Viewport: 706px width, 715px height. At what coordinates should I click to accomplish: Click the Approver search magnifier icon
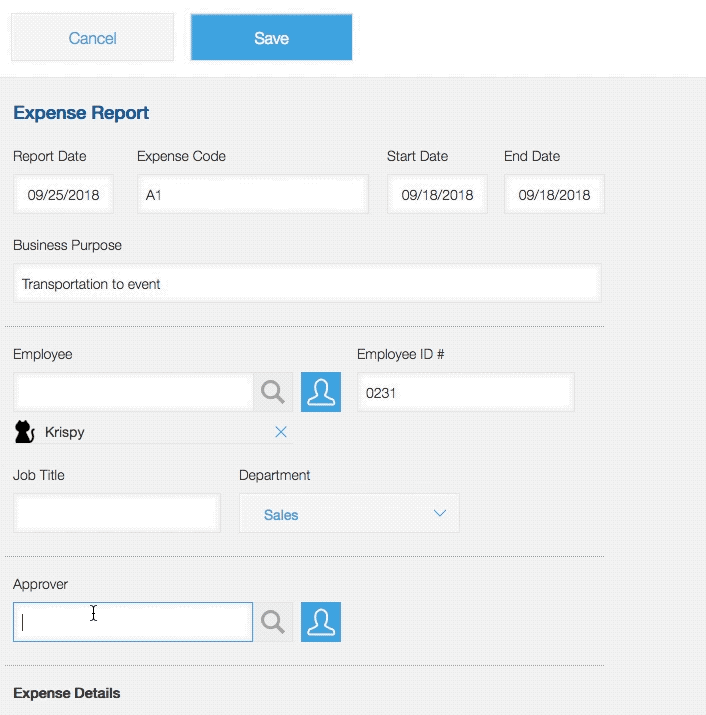point(272,622)
